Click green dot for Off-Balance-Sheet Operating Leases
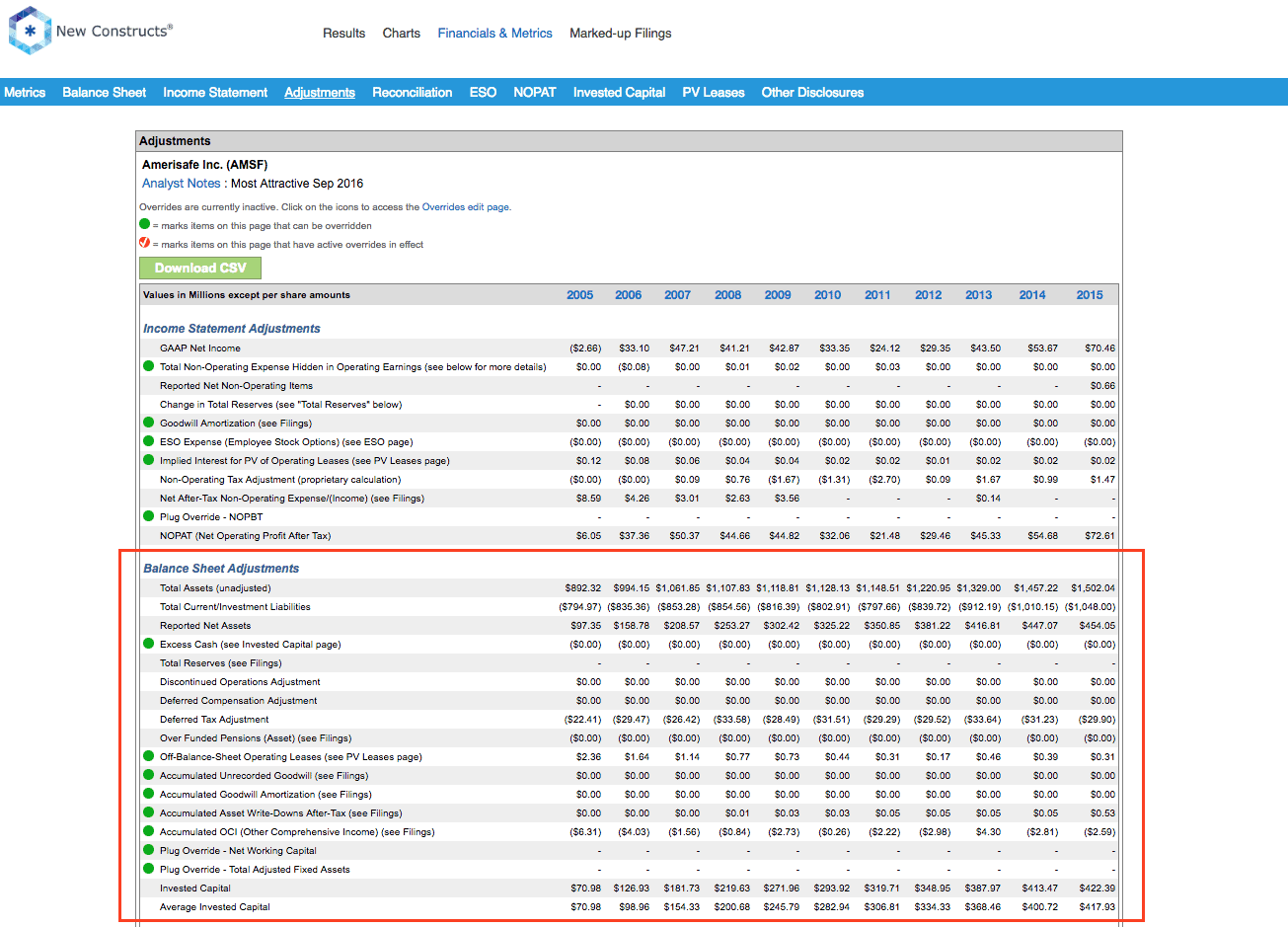The height and width of the screenshot is (927, 1288). pyautogui.click(x=149, y=756)
